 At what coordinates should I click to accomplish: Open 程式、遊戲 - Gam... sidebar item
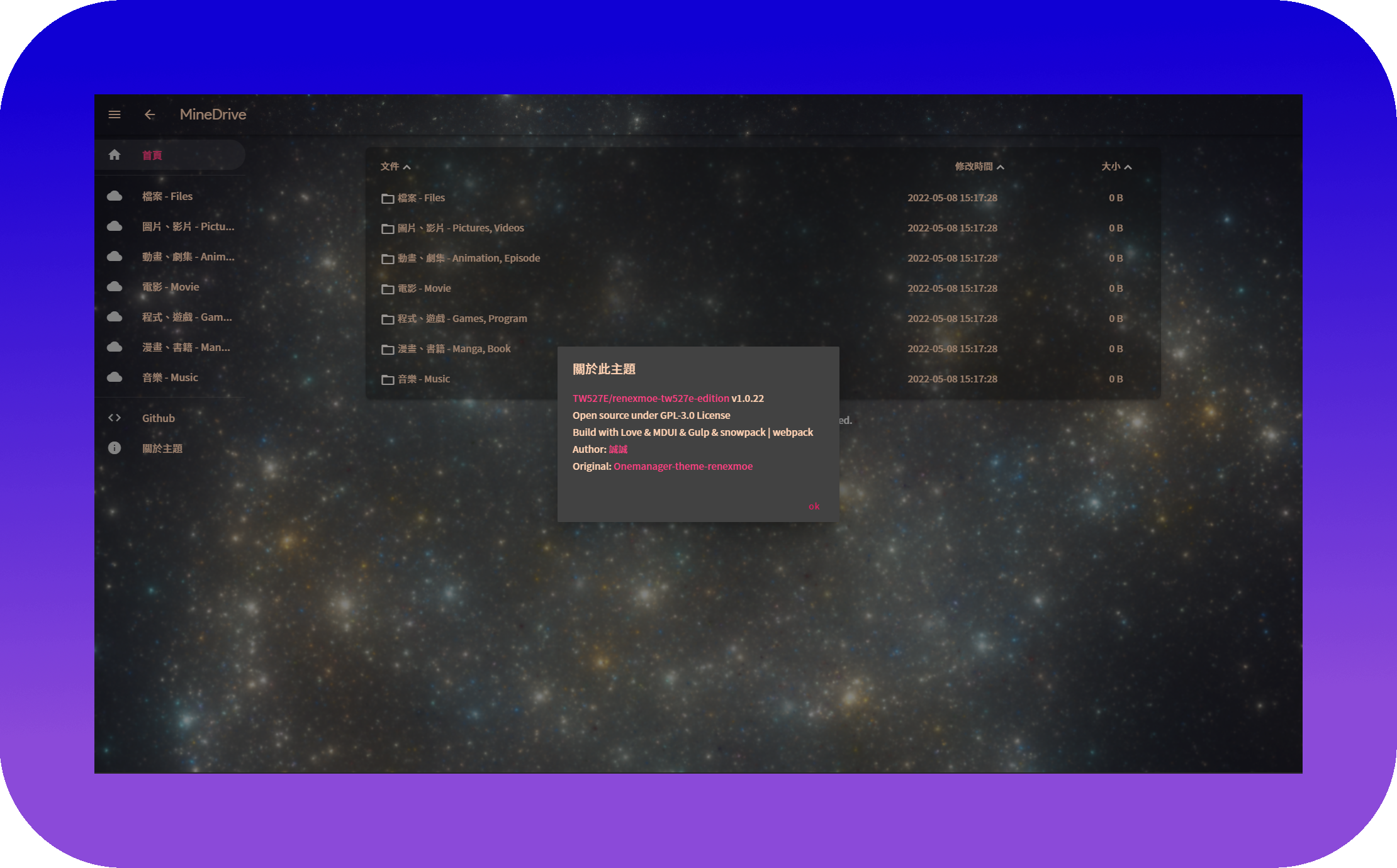point(187,317)
